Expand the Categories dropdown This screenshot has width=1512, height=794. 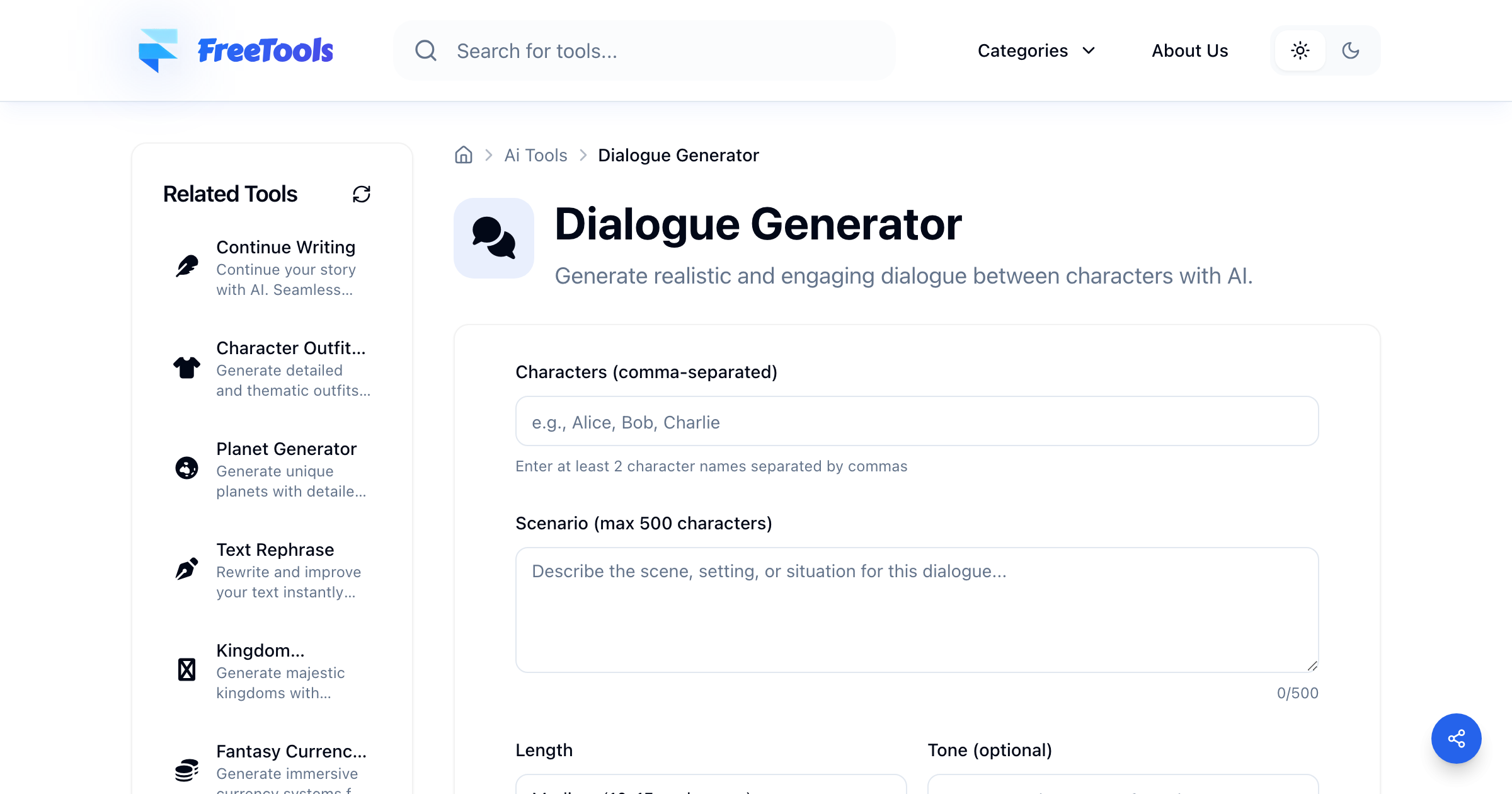click(1037, 50)
